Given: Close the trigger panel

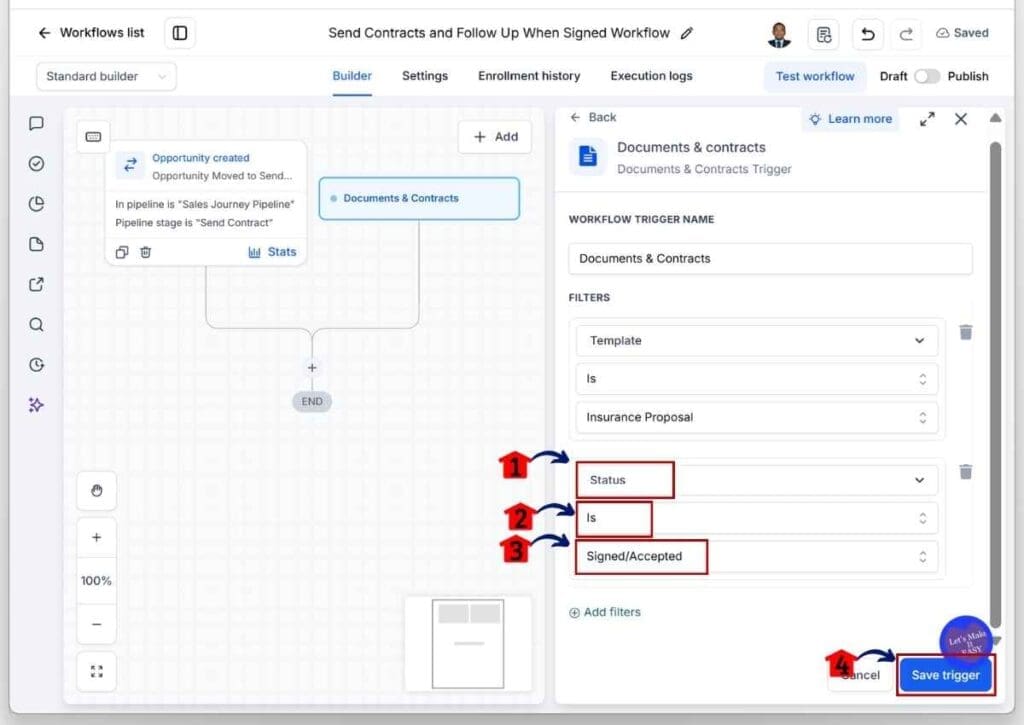Looking at the screenshot, I should (x=961, y=120).
